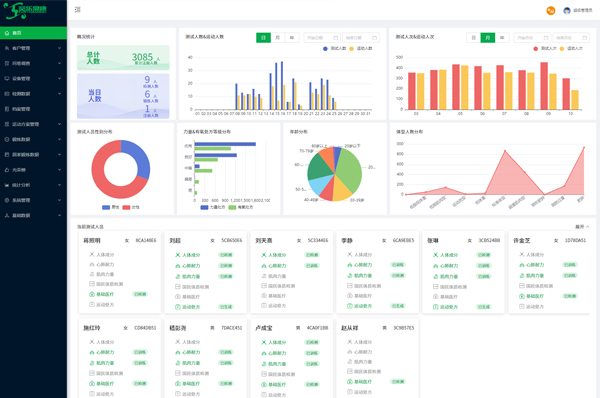Screen dimensions: 600x398
Task: Click 心肺耐力 icon in 刘超's card
Action: [x=178, y=266]
